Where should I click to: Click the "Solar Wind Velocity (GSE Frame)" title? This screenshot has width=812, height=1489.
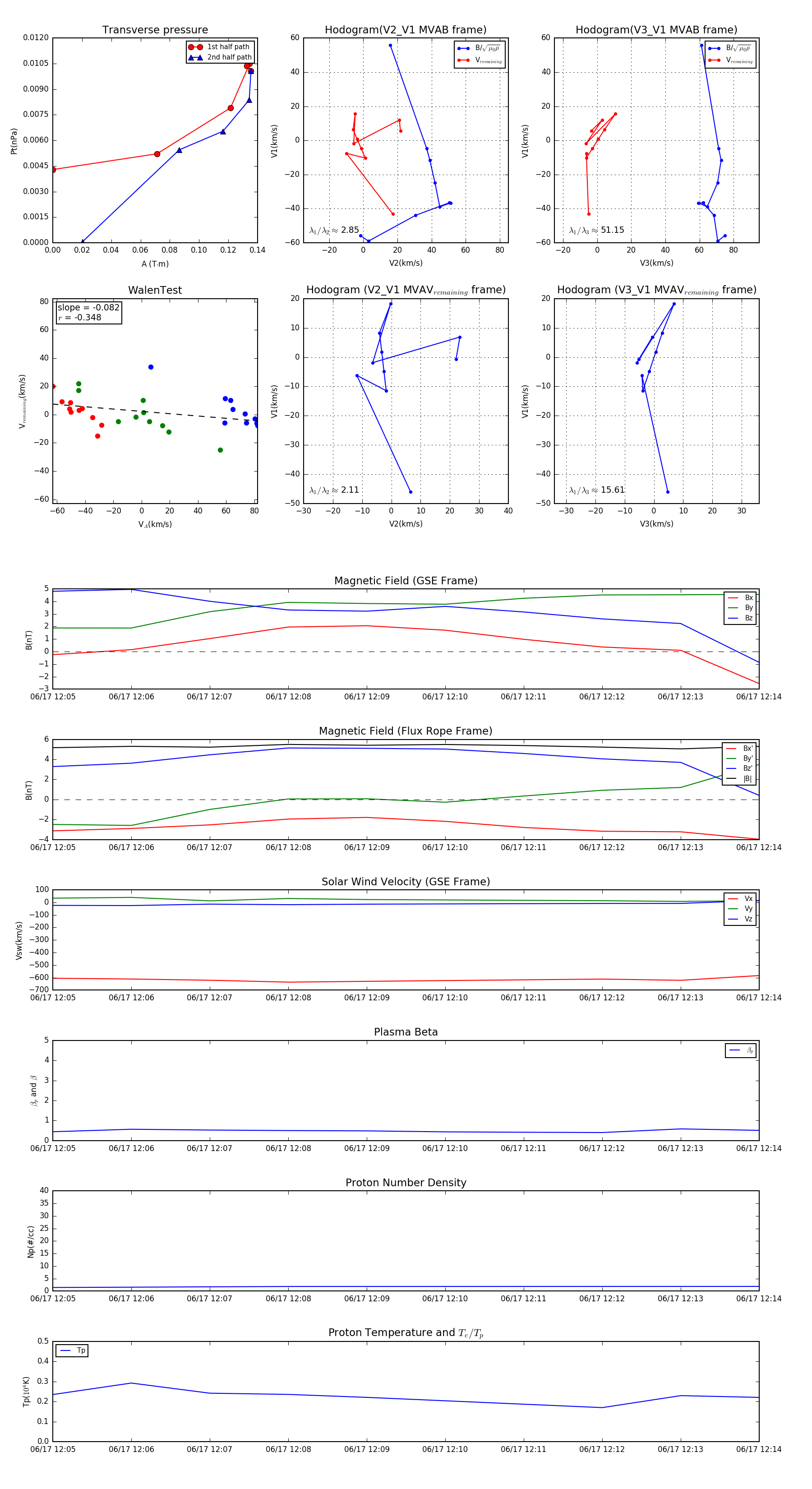406,882
